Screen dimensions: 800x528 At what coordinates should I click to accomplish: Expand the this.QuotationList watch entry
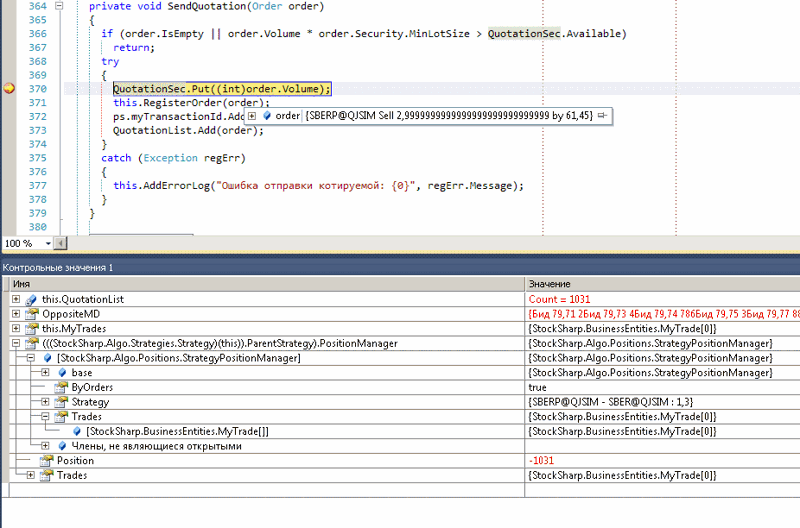tap(16, 299)
